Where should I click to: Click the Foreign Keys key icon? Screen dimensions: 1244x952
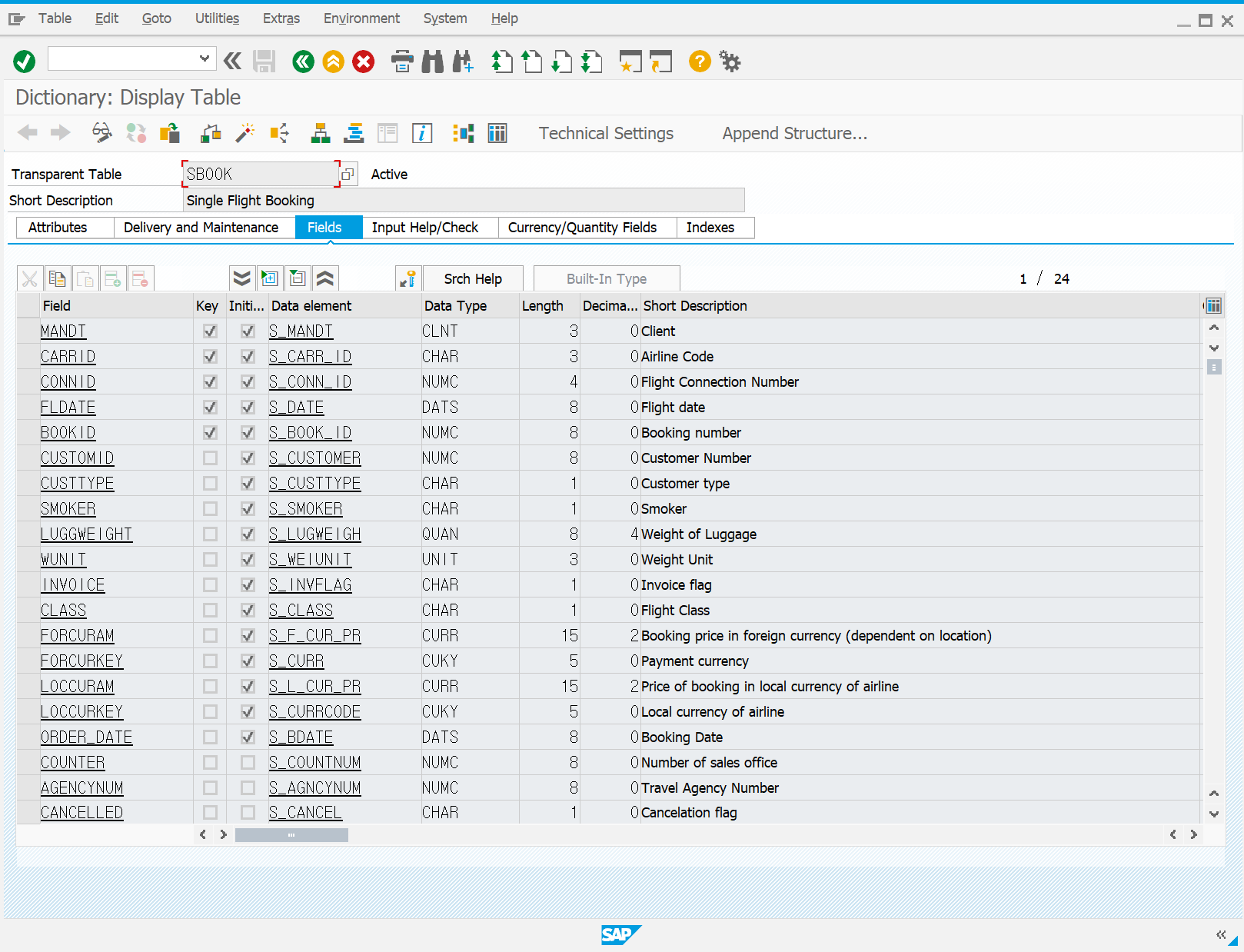408,278
